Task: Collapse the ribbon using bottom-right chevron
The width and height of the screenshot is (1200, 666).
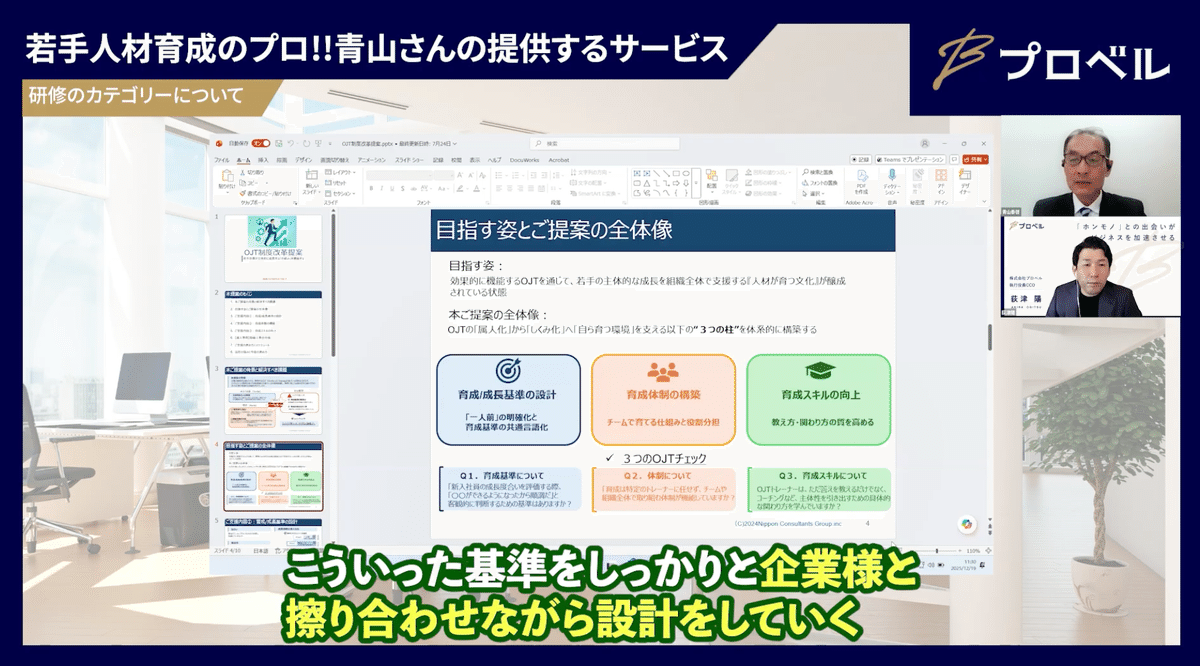Action: (984, 201)
